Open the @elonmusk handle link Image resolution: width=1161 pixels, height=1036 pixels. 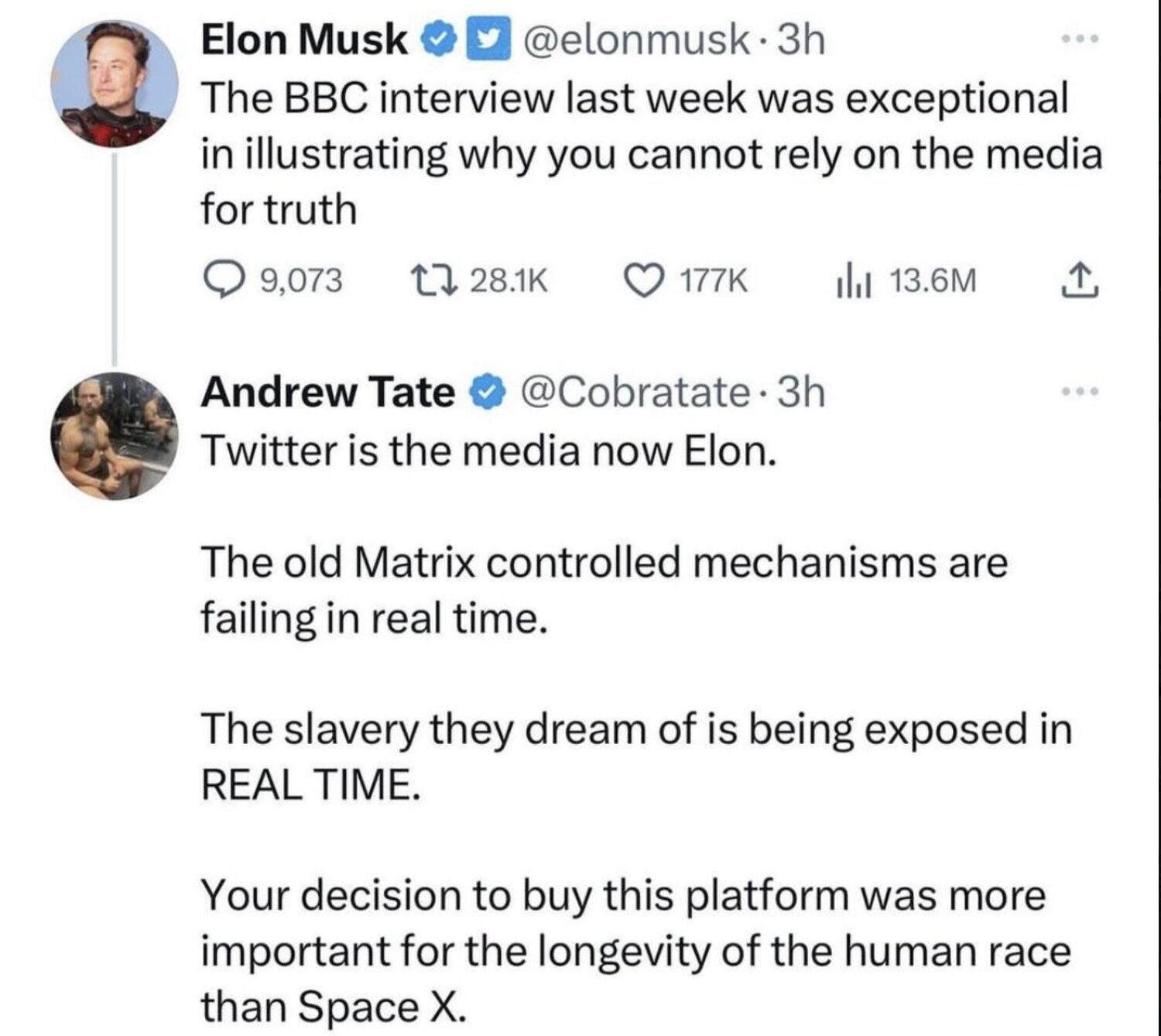coord(635,39)
